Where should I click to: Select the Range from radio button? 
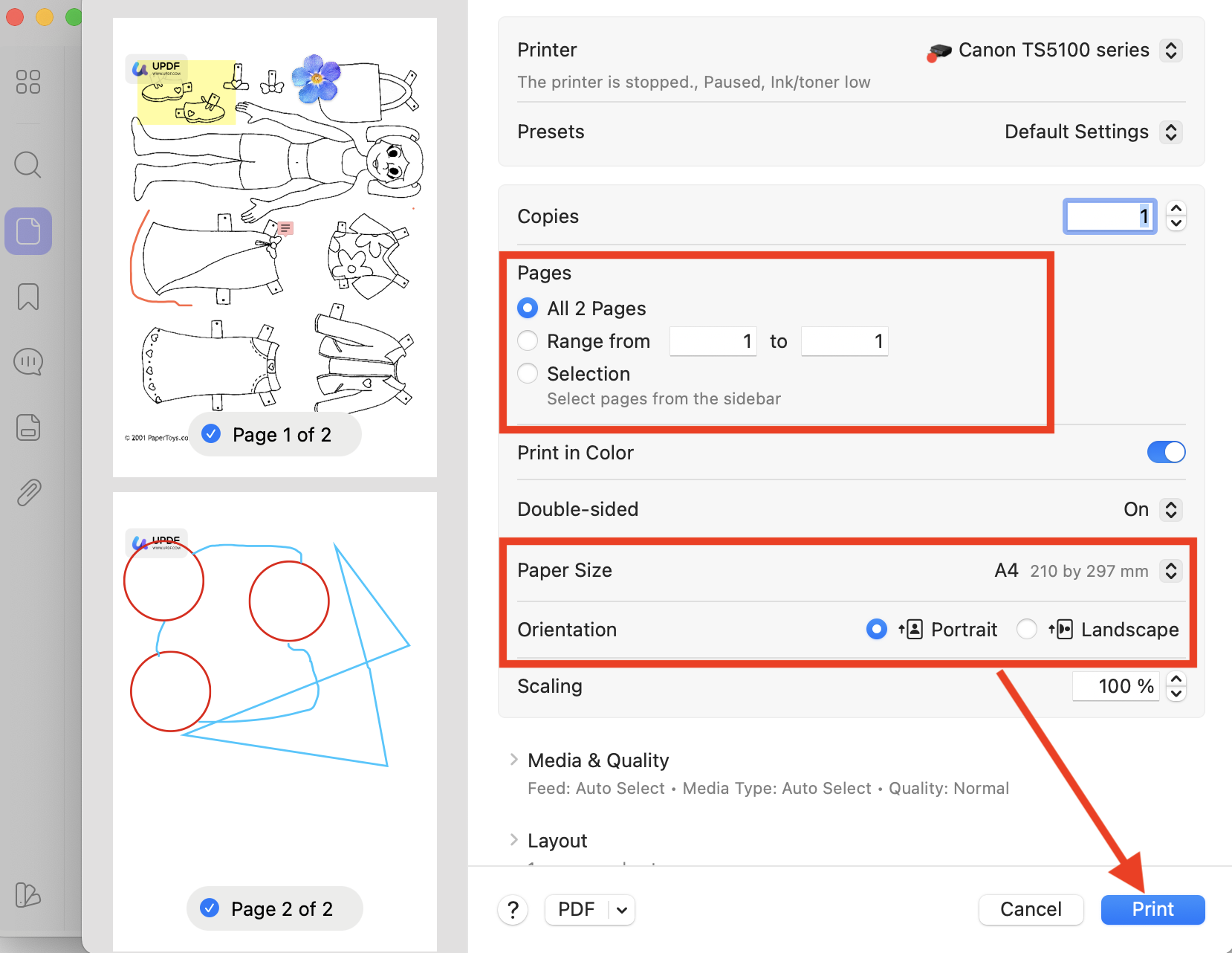(x=528, y=340)
